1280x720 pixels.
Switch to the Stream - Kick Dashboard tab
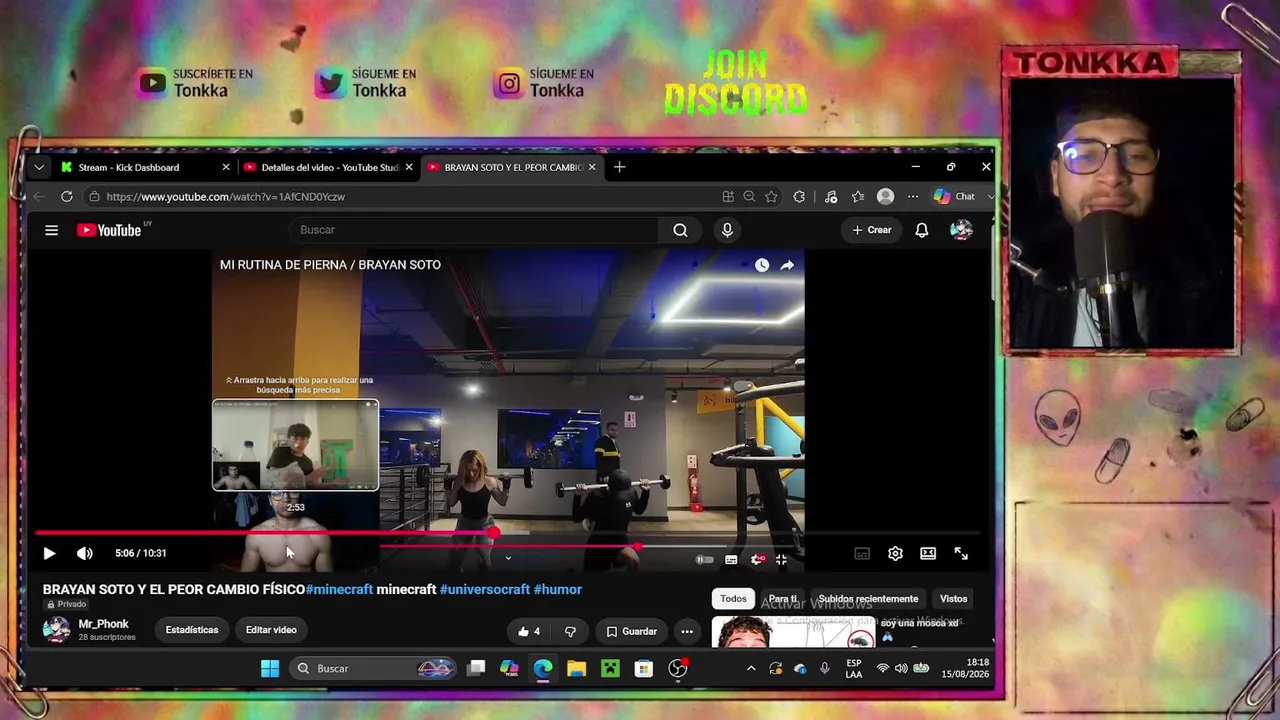coord(145,167)
